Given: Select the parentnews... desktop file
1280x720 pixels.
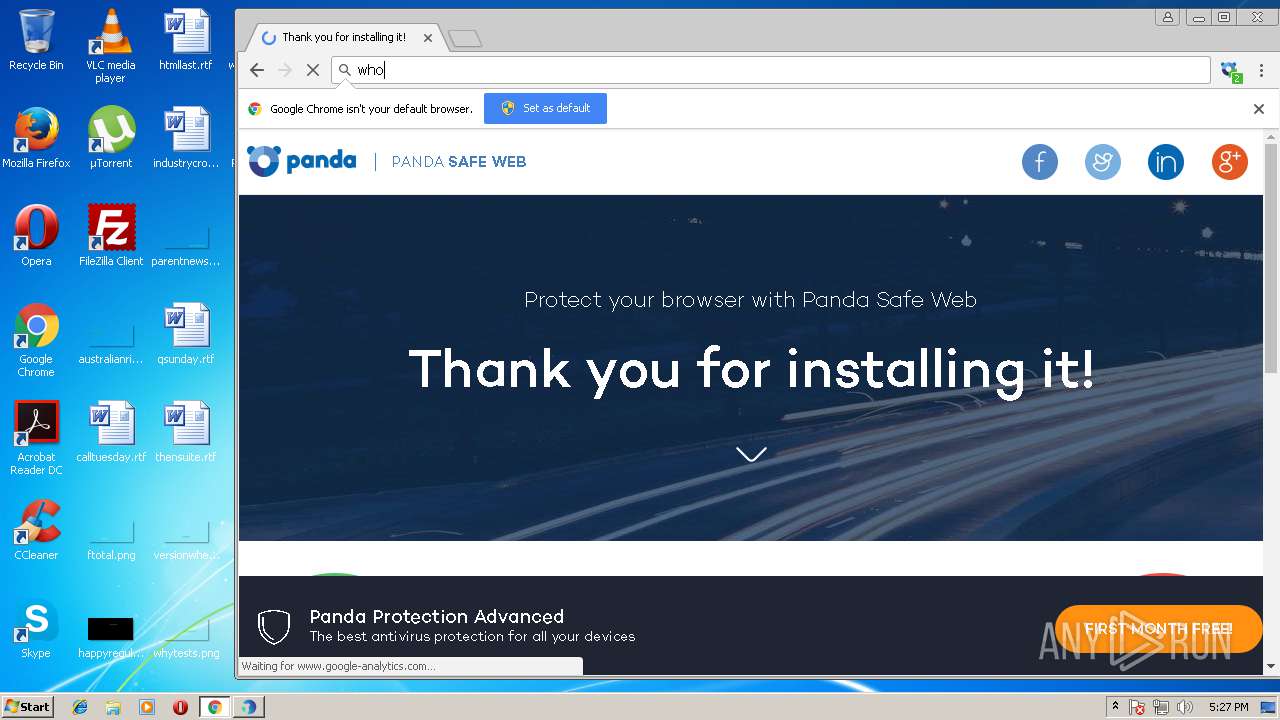Looking at the screenshot, I should [186, 245].
